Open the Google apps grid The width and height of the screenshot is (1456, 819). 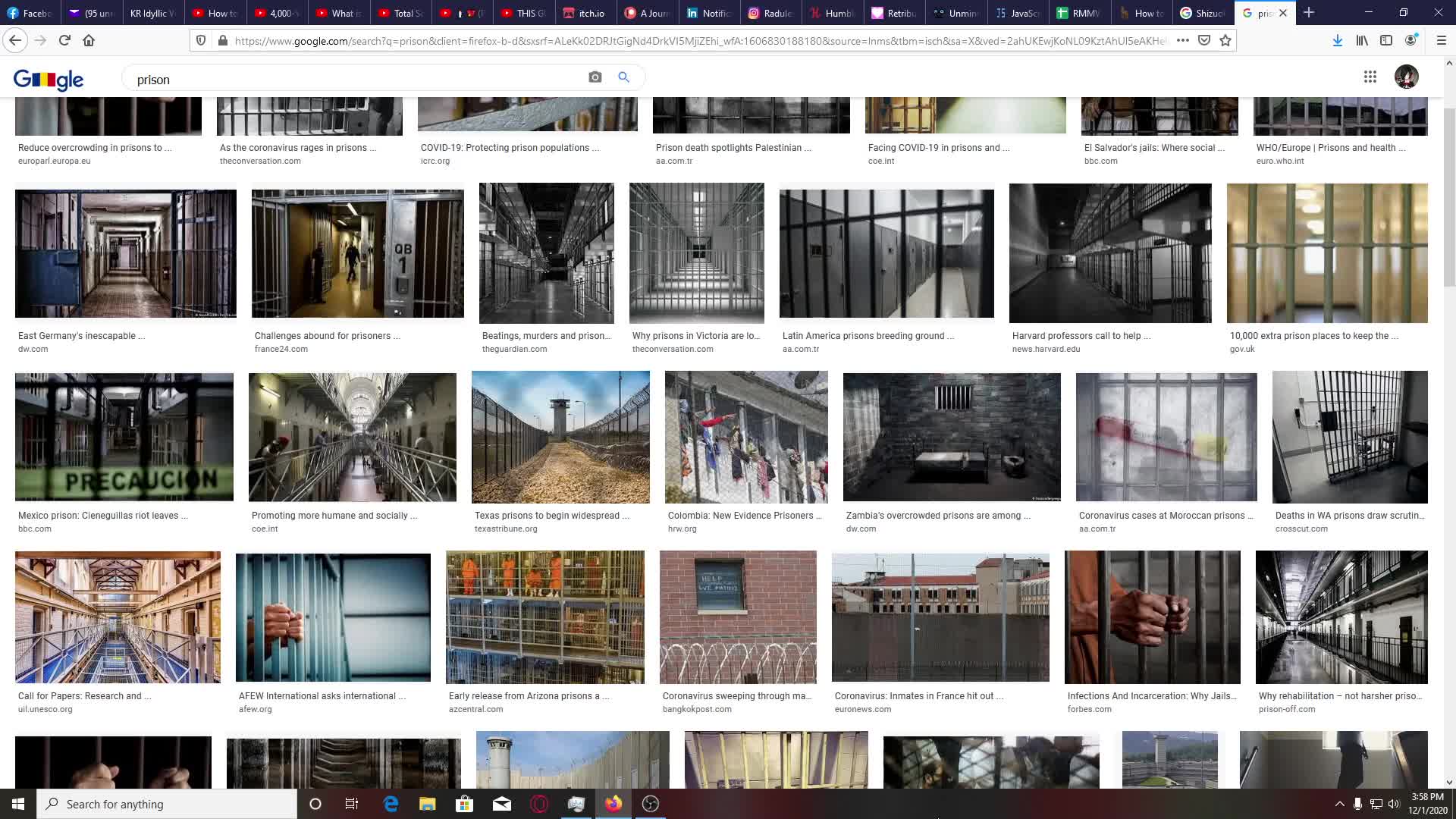coord(1370,77)
